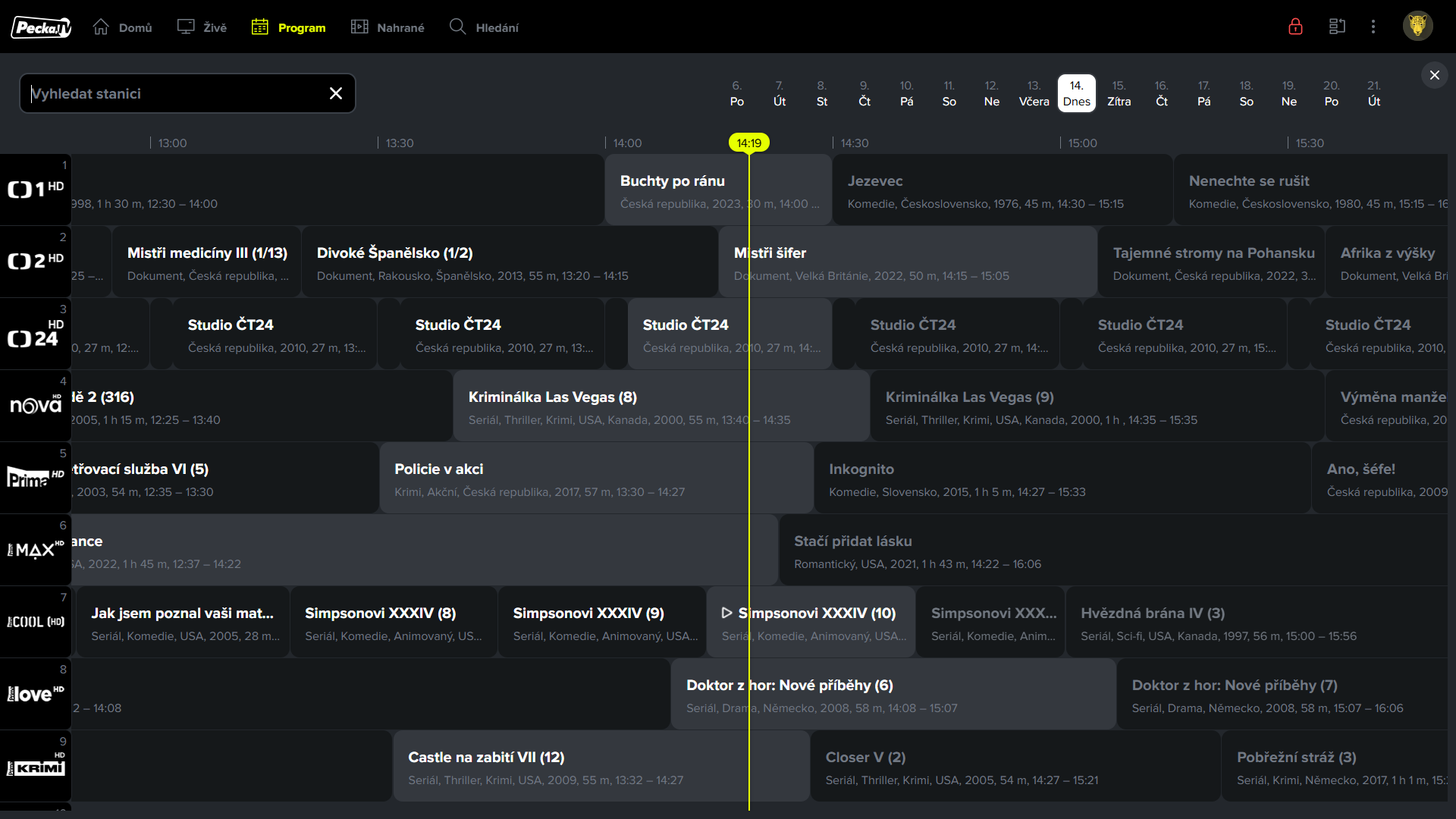
Task: Open Mistři medicíny III (1/13)
Action: [x=206, y=262]
